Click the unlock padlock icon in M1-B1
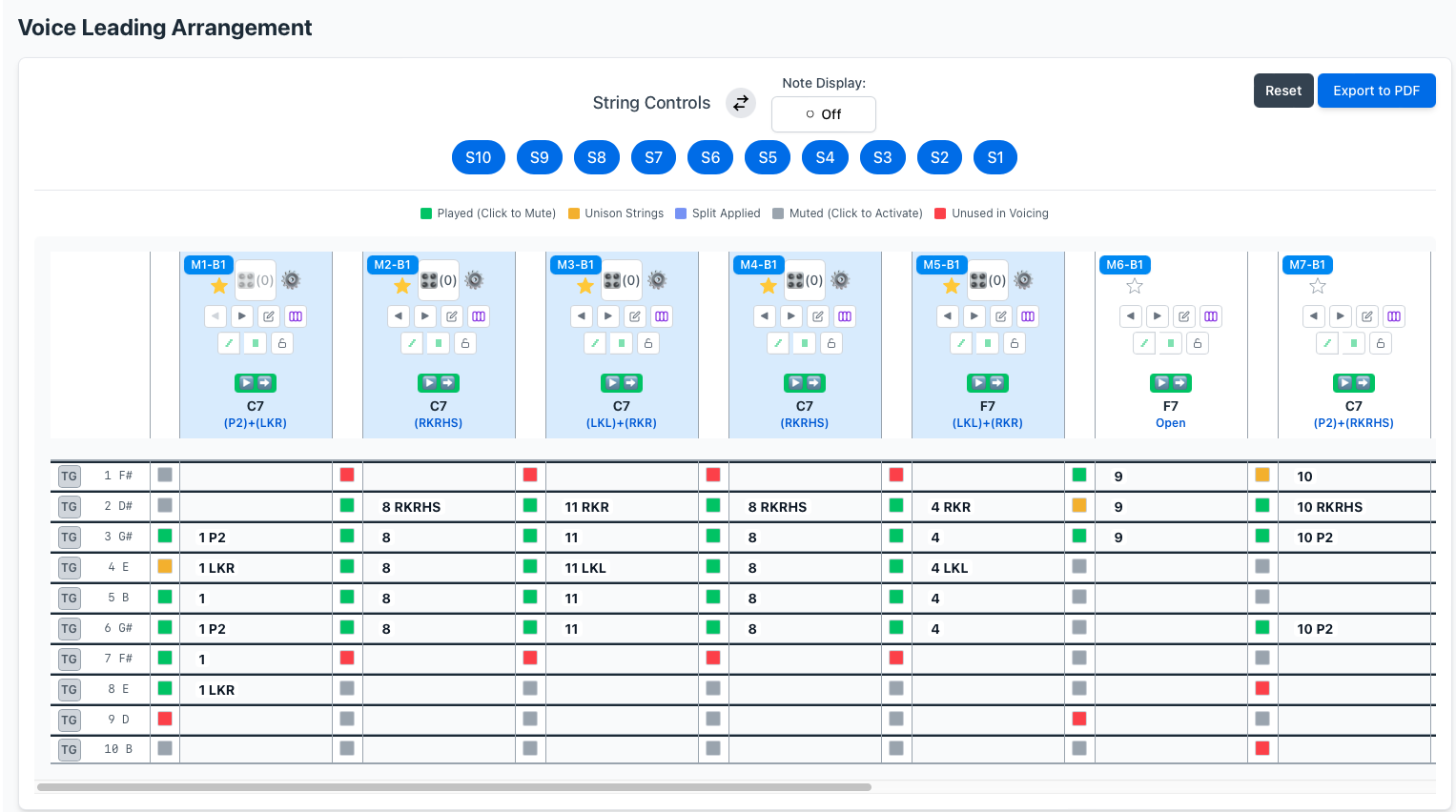The image size is (1456, 812). 282,343
